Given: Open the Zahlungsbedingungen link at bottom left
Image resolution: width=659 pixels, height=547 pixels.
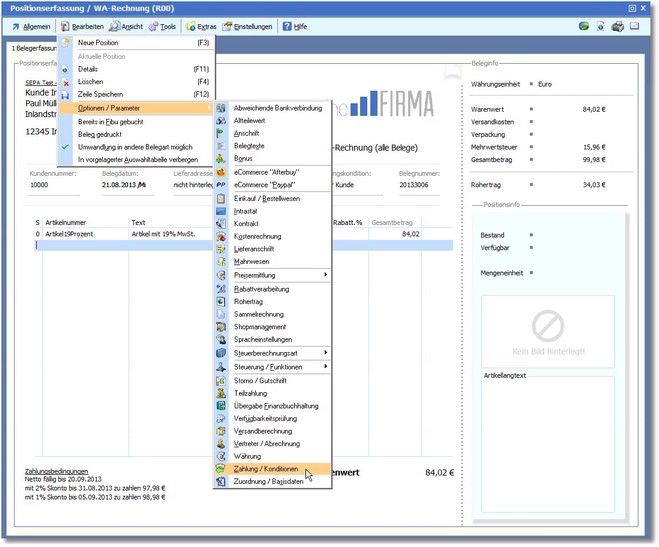Looking at the screenshot, I should (56, 471).
